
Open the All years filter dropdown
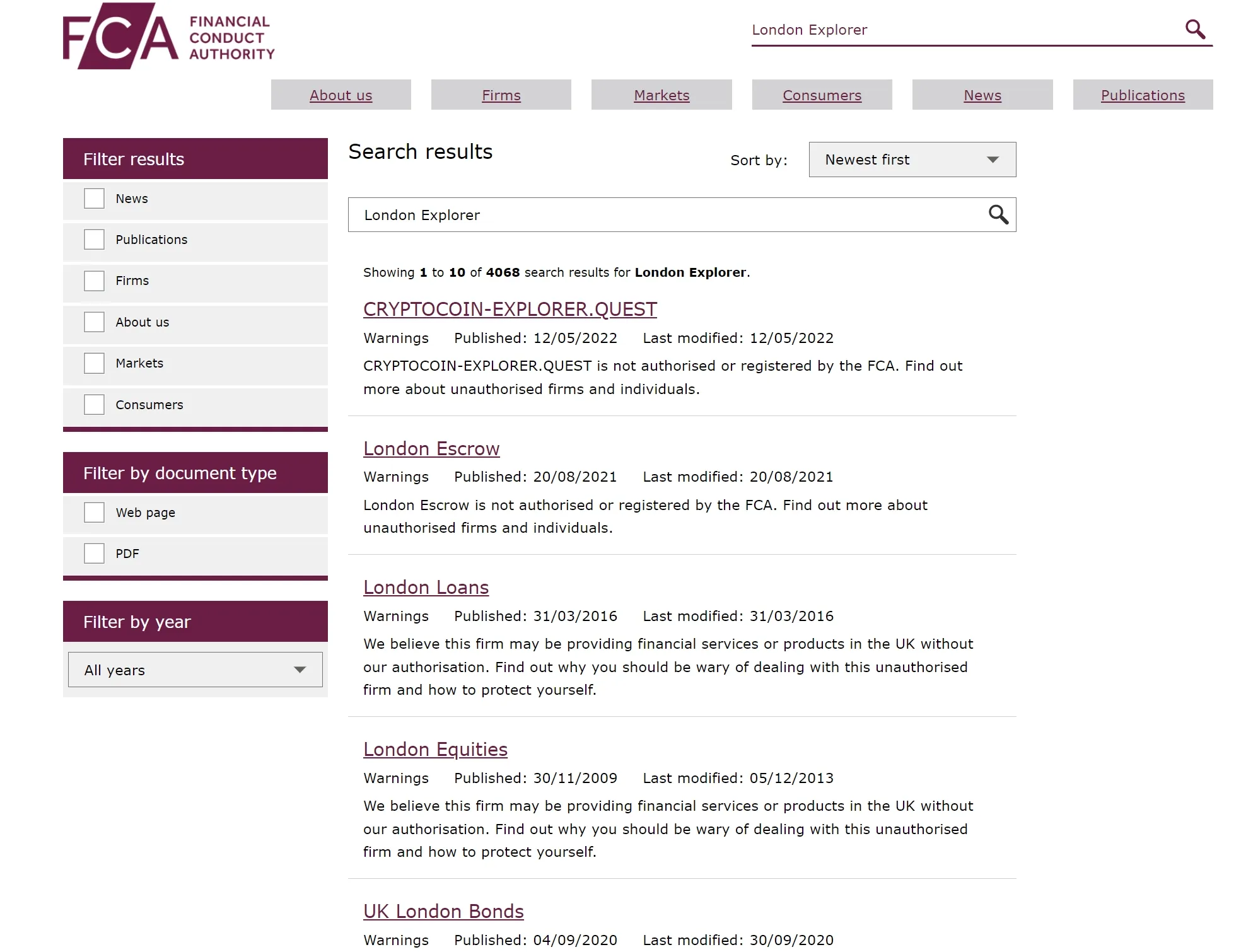[x=195, y=670]
